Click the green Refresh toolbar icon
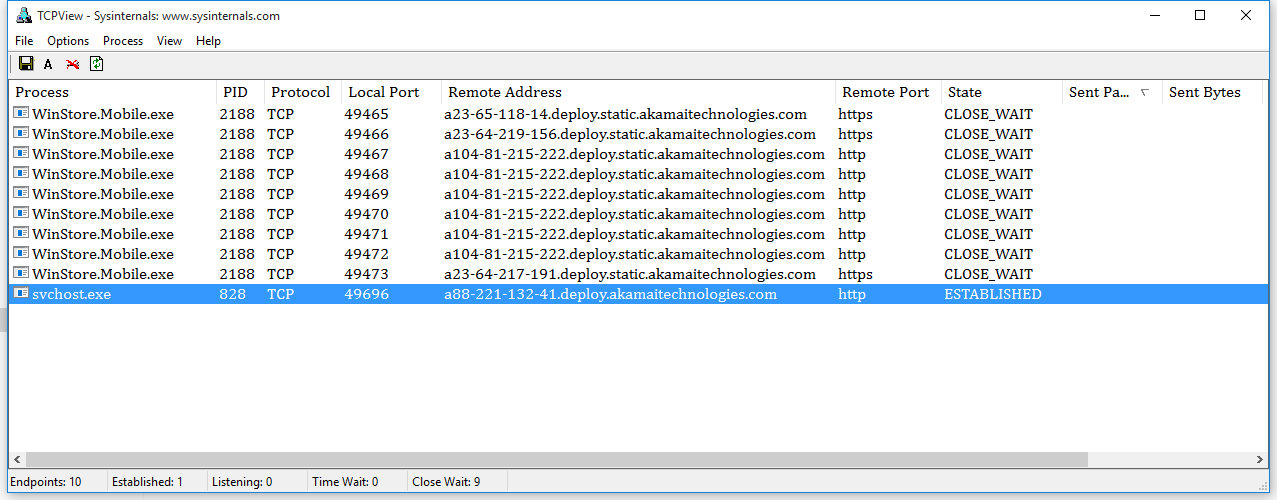The height and width of the screenshot is (500, 1277). 96,64
